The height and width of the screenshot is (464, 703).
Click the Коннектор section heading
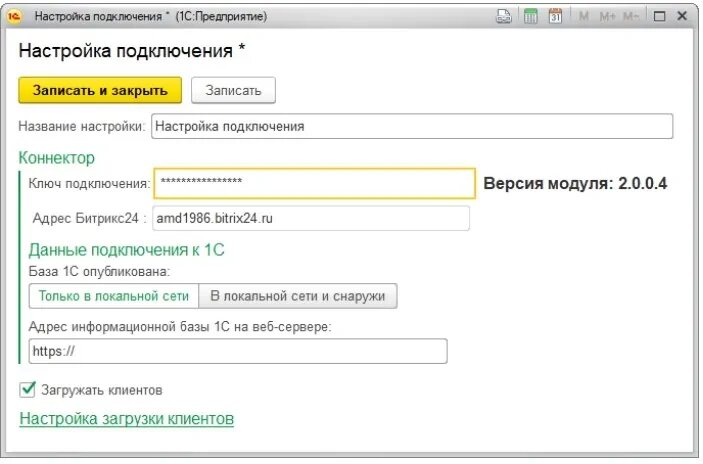click(x=56, y=158)
